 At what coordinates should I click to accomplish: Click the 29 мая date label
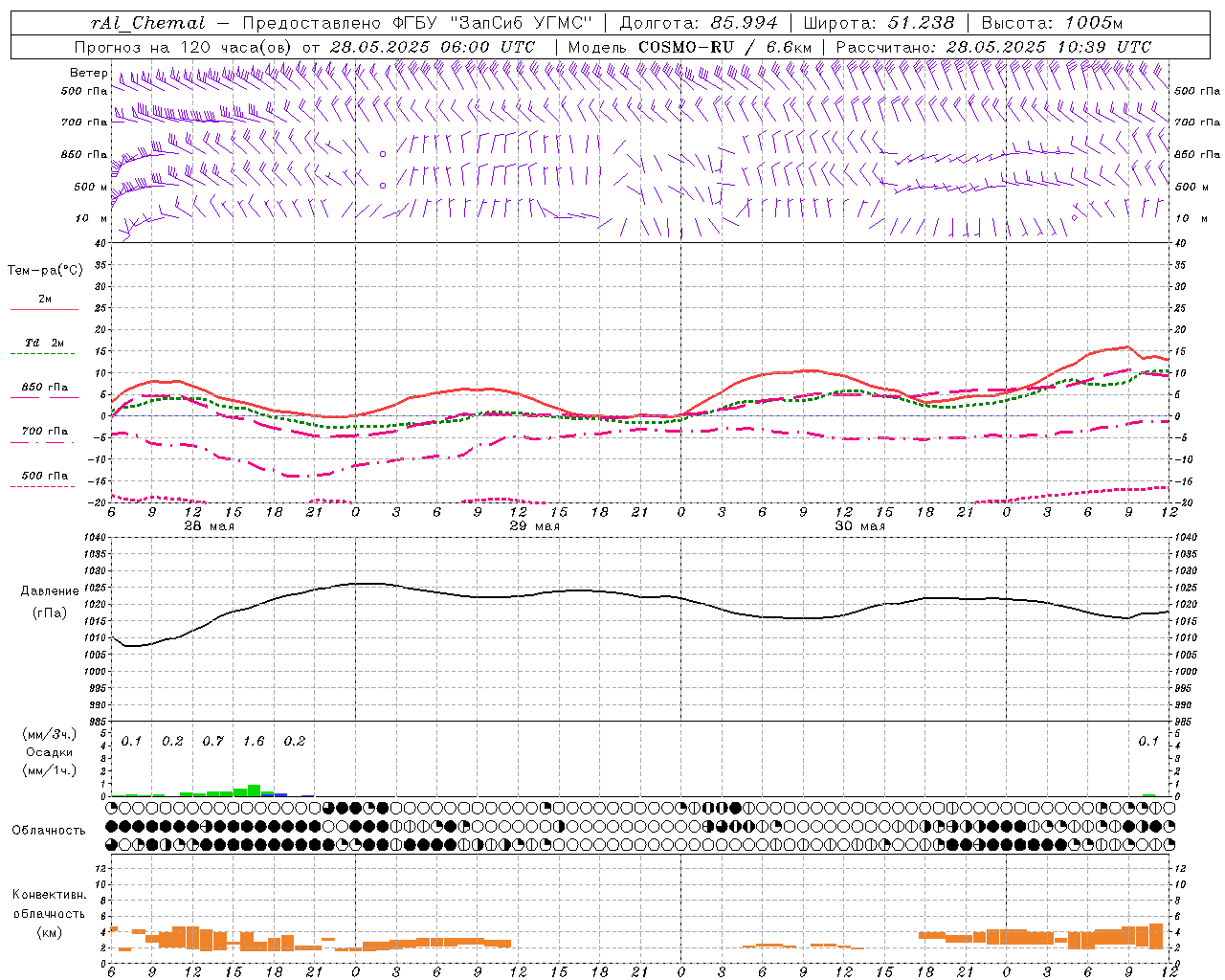(534, 526)
